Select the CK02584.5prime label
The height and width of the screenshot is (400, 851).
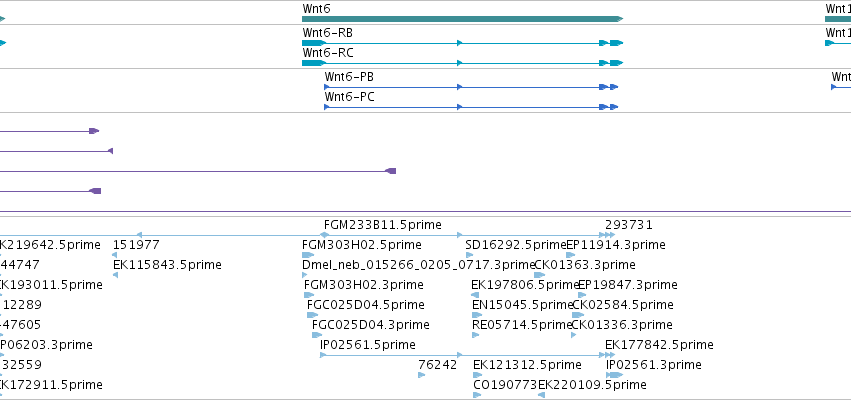pyautogui.click(x=623, y=305)
